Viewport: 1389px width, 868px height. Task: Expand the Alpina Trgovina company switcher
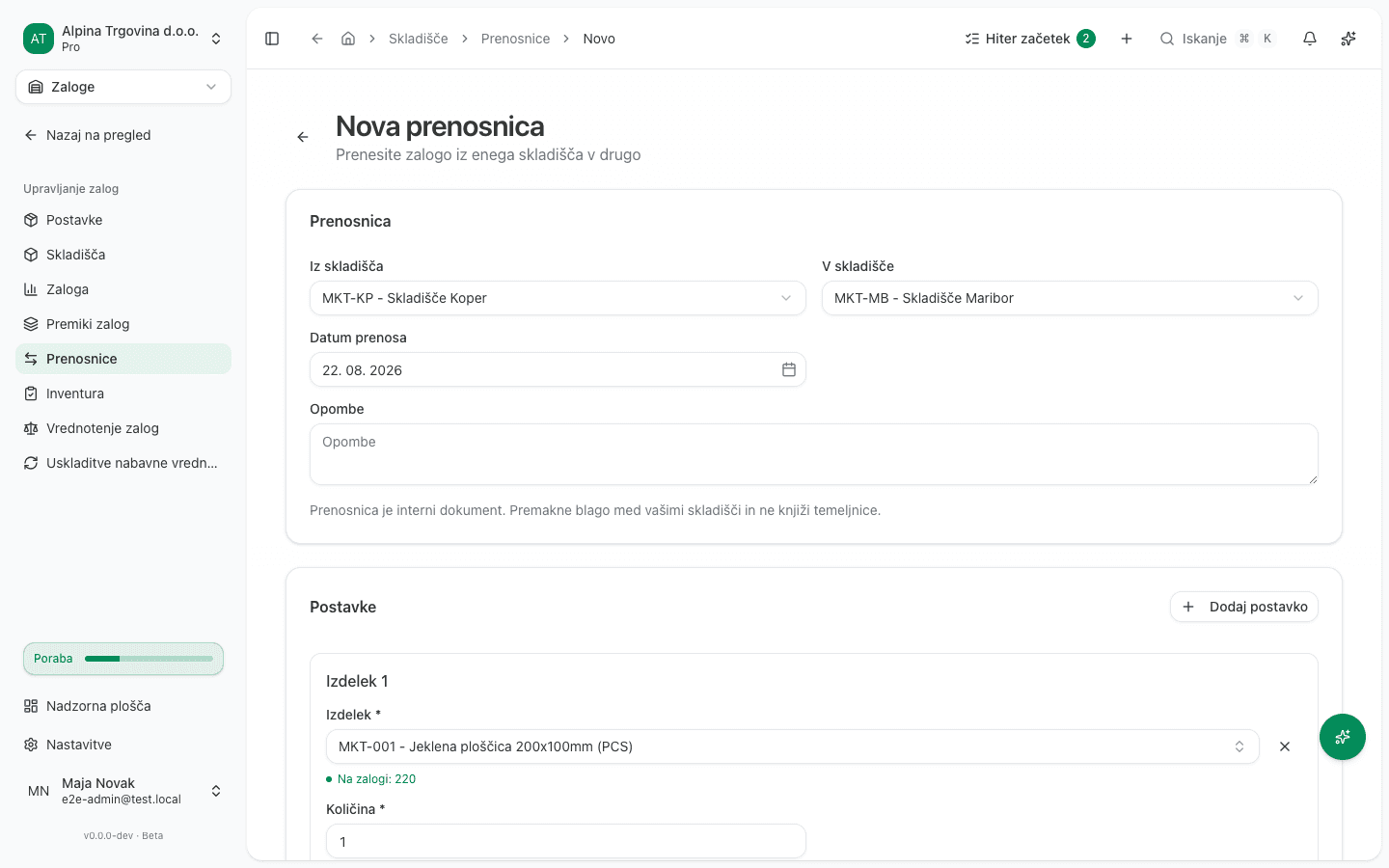point(123,39)
